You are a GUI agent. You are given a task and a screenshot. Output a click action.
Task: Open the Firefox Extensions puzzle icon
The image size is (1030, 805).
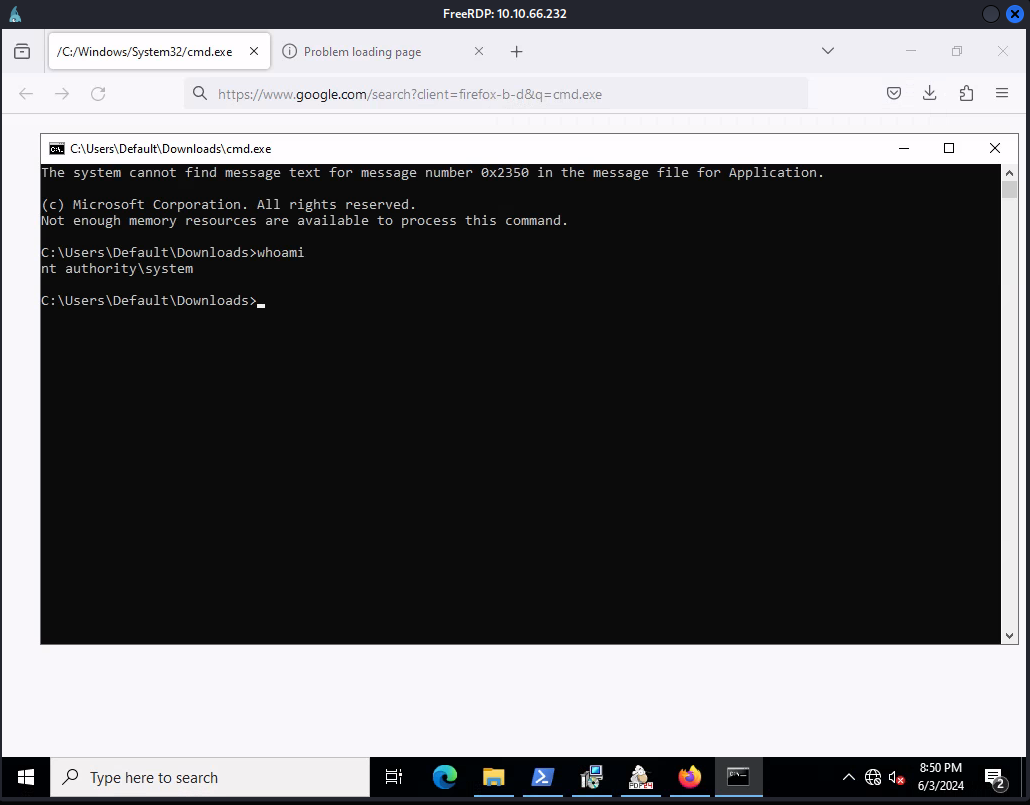pos(965,93)
